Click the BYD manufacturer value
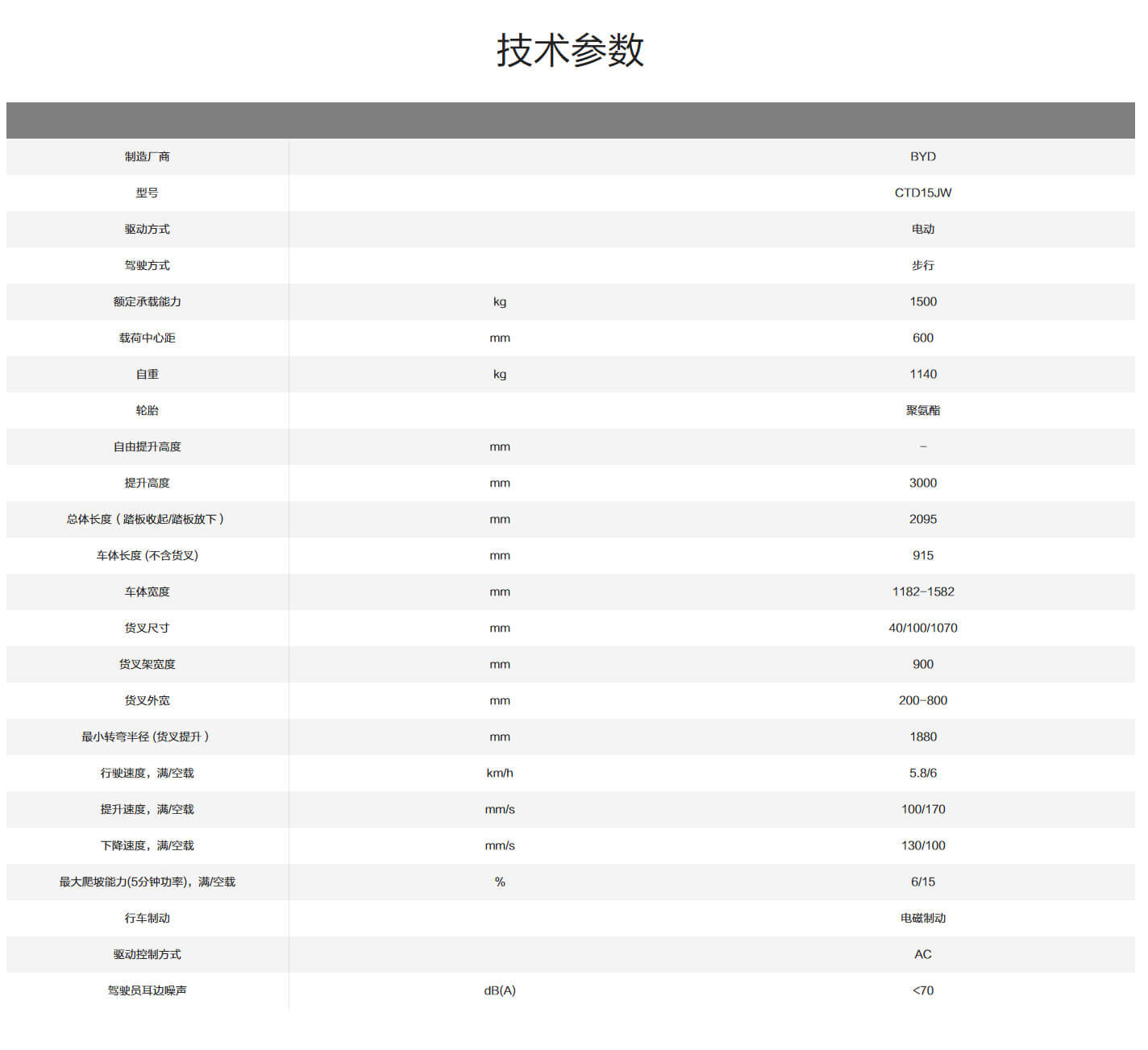Screen dimensions: 1148x1050 [x=922, y=156]
